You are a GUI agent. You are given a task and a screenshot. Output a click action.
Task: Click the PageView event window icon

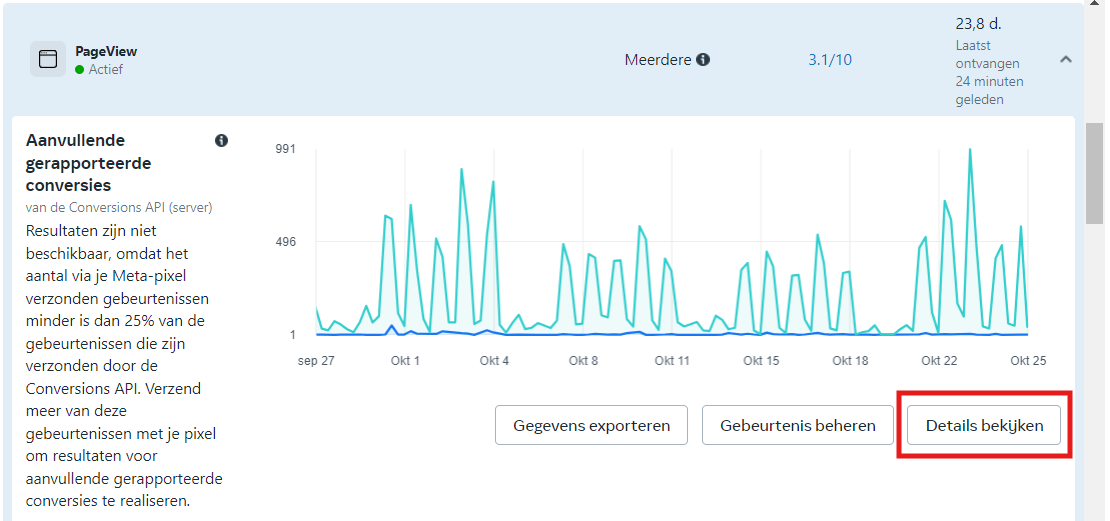(48, 59)
